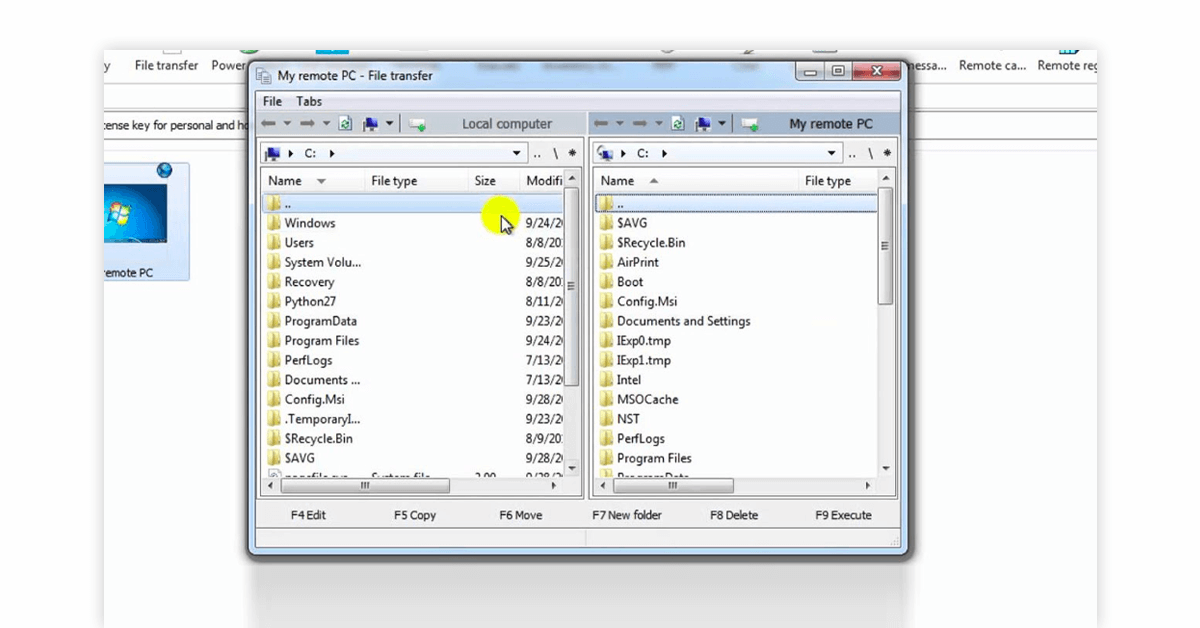Click the folder icon beside NST
Screen dimensions: 1200x628
606,419
